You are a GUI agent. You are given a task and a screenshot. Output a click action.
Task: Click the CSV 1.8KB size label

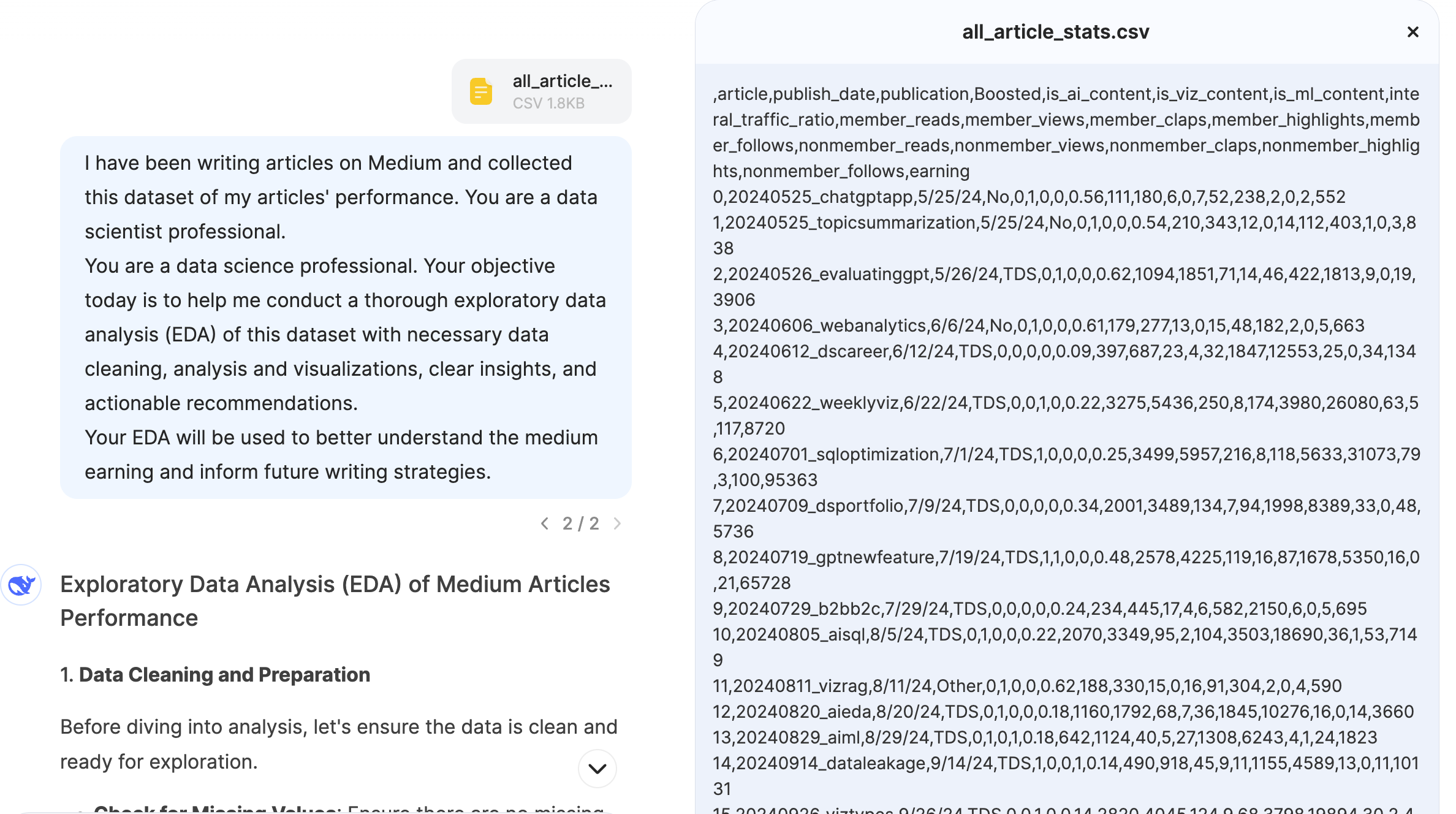pos(548,104)
